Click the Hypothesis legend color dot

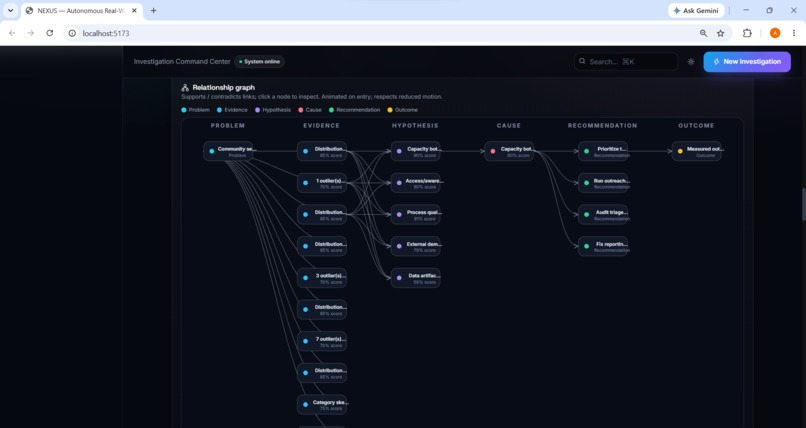click(x=258, y=110)
